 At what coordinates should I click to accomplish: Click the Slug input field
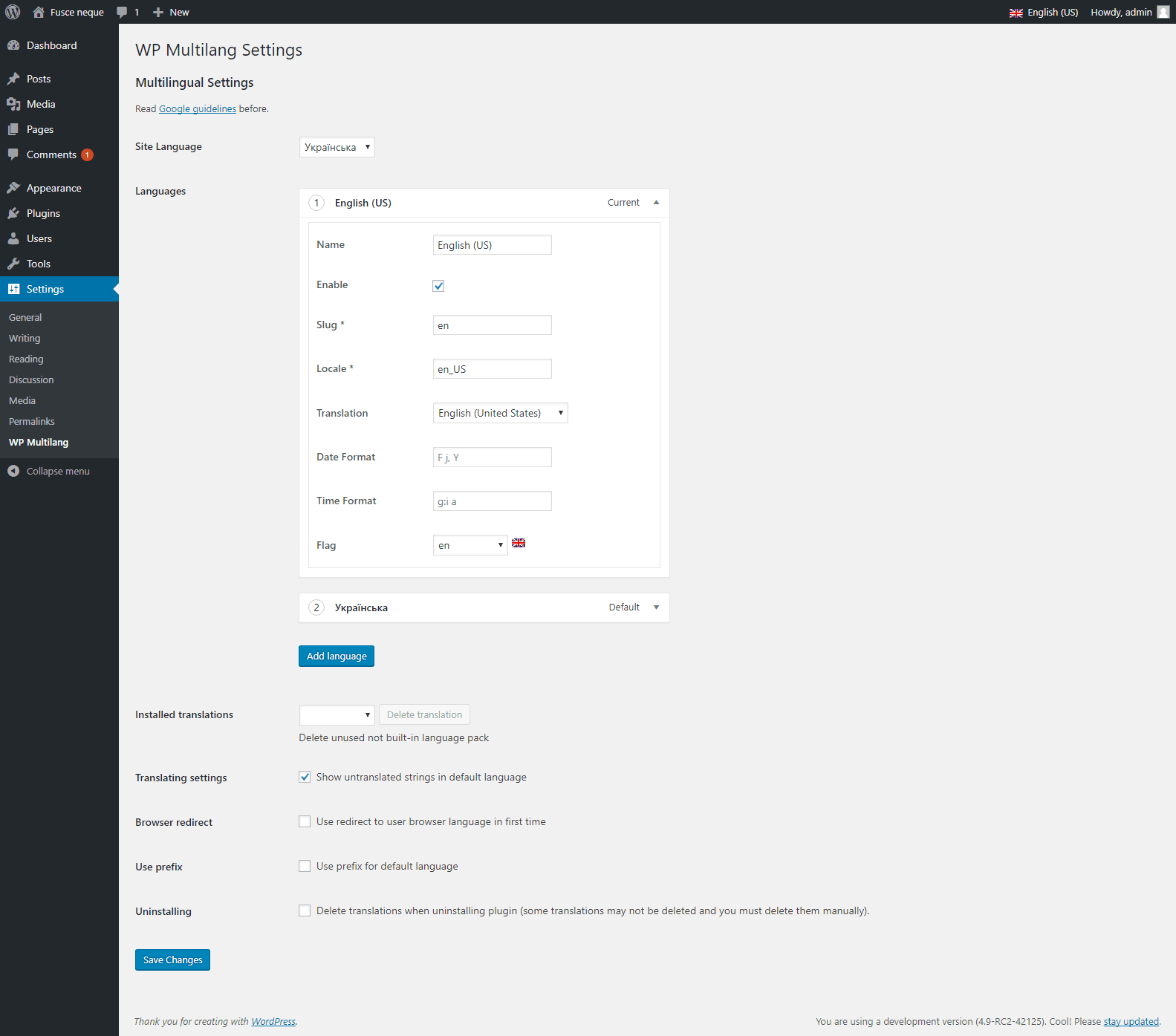[x=493, y=325]
